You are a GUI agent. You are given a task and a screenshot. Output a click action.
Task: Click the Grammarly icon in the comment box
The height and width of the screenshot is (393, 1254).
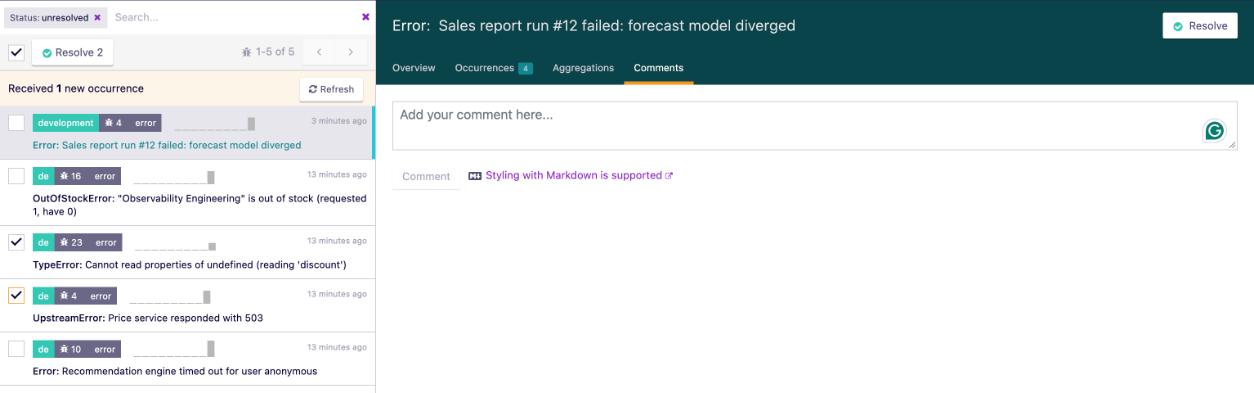click(x=1214, y=131)
